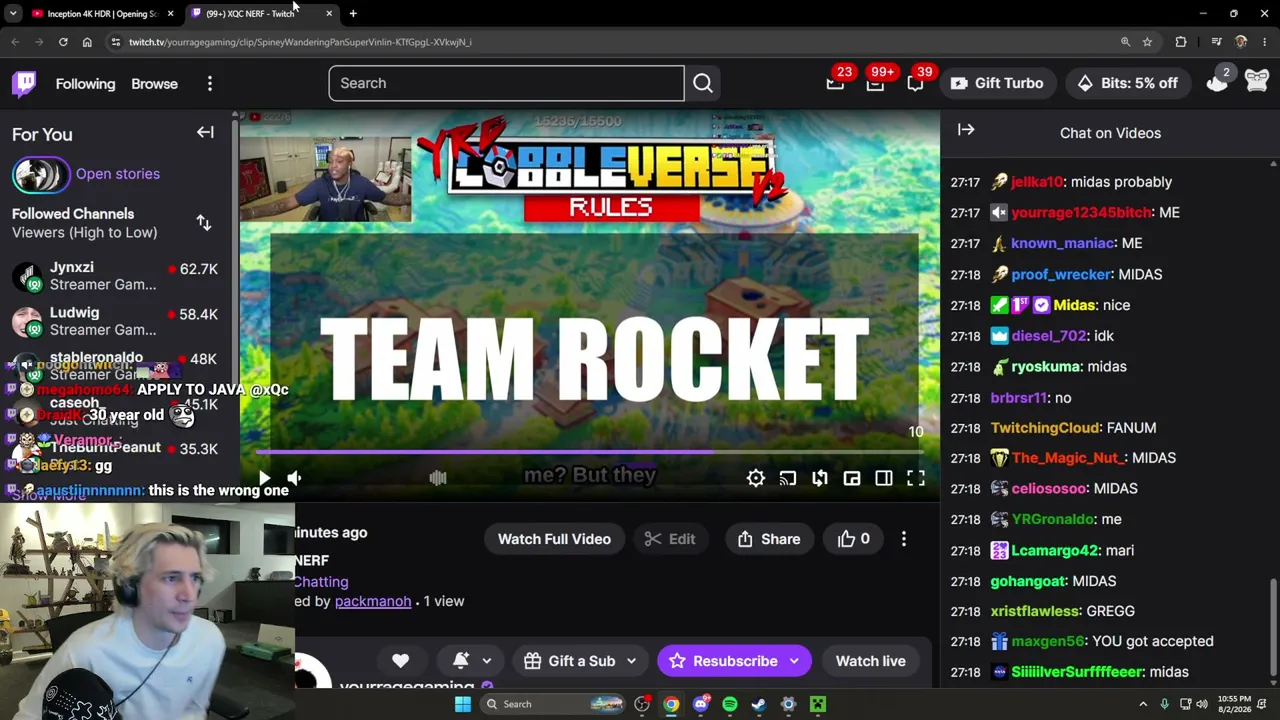Click the scissors Edit clip button

(x=670, y=539)
